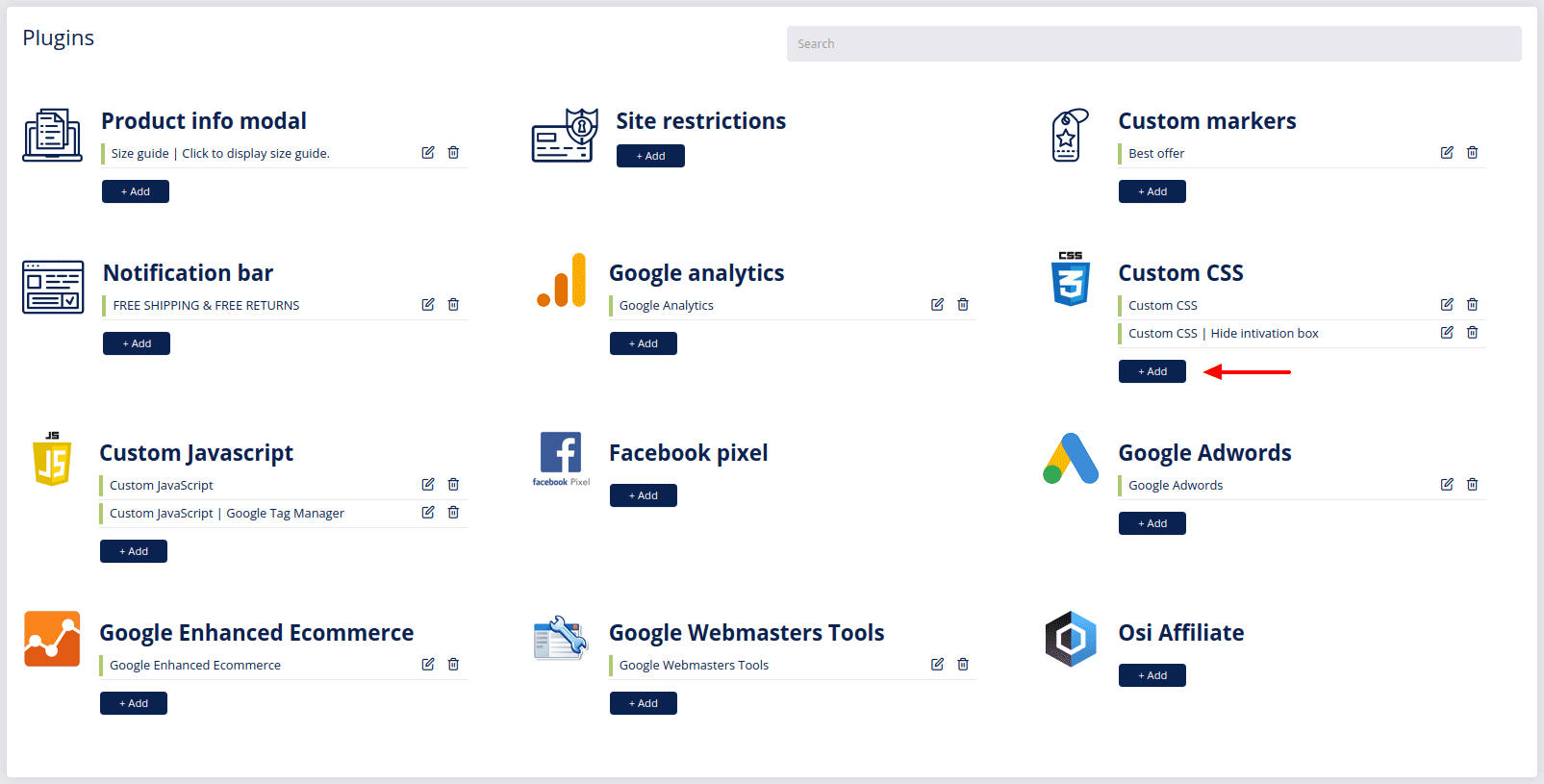Screen dimensions: 1544x784
Task: Edit the Google Tag Manager entry
Action: click(x=428, y=512)
